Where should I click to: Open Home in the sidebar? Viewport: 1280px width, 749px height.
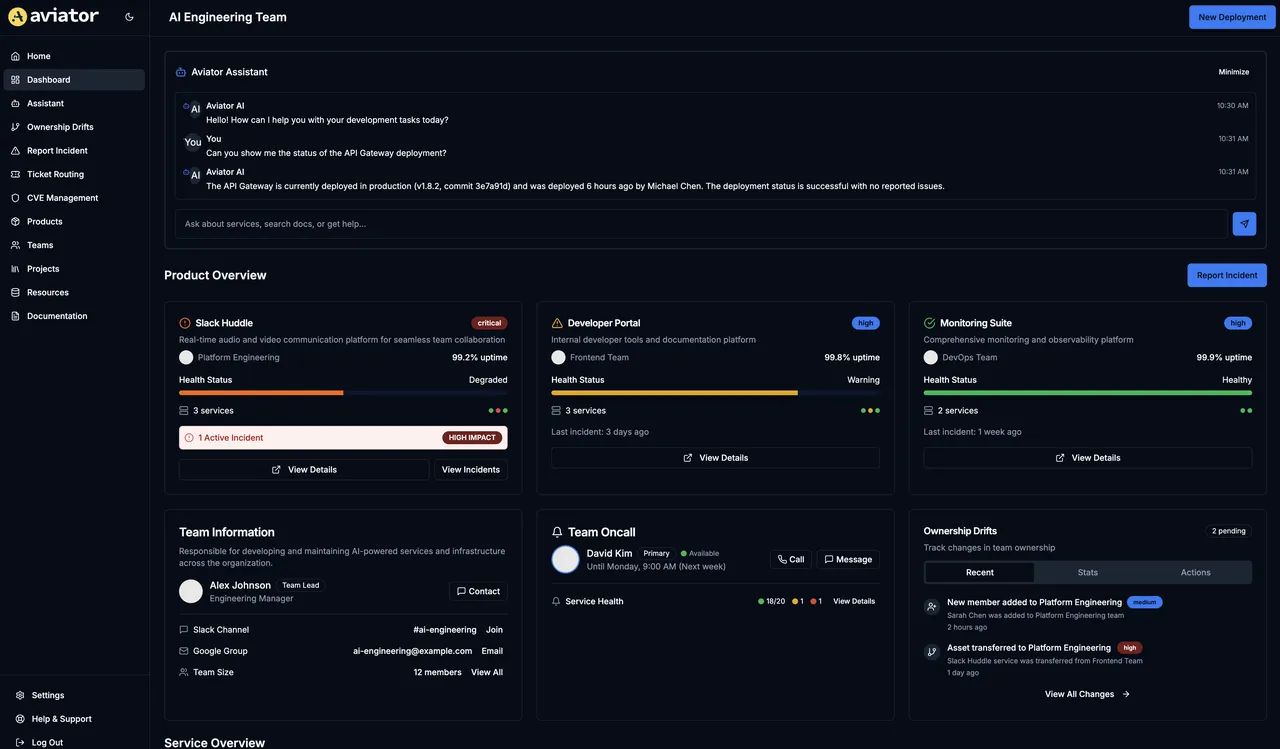[74, 56]
